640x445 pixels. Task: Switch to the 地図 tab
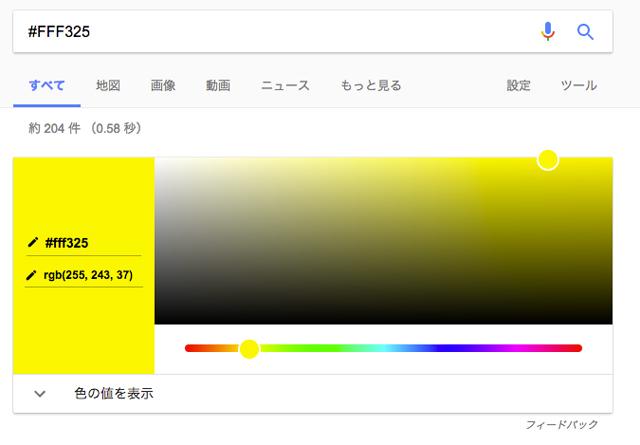click(x=108, y=85)
